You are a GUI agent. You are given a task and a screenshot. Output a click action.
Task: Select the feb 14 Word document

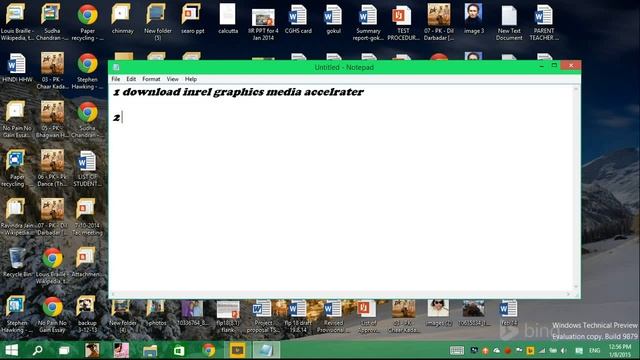coord(509,313)
